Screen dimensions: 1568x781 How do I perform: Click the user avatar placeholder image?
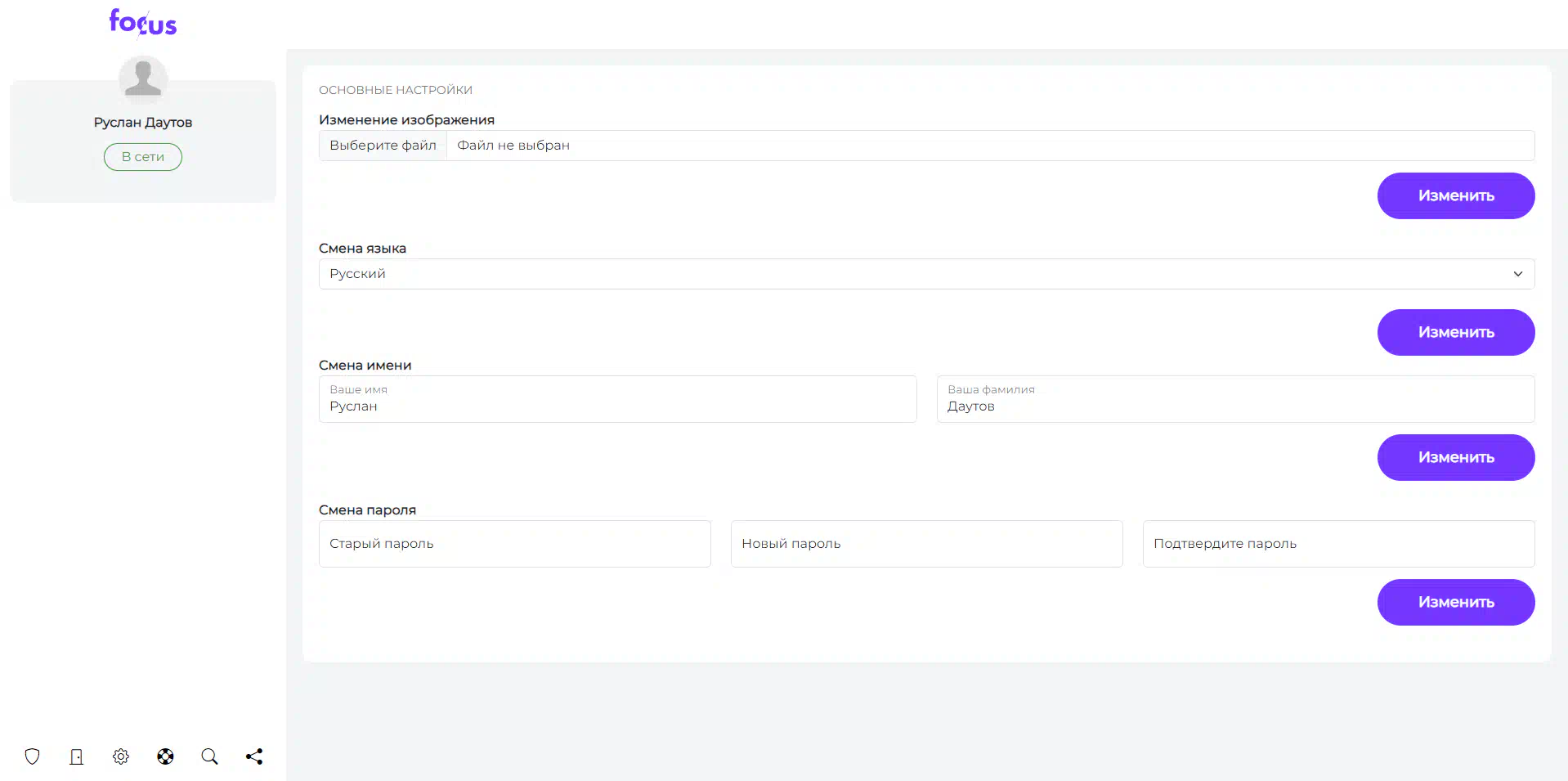tap(143, 79)
